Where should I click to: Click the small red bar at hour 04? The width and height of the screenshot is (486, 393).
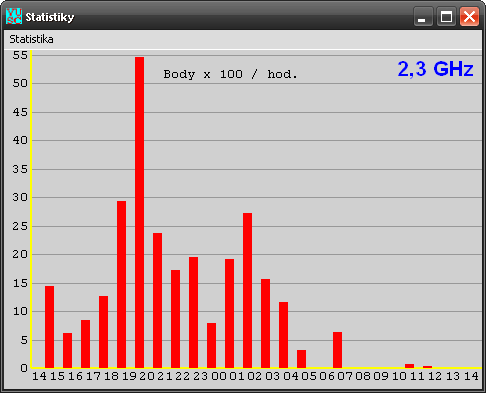click(301, 359)
